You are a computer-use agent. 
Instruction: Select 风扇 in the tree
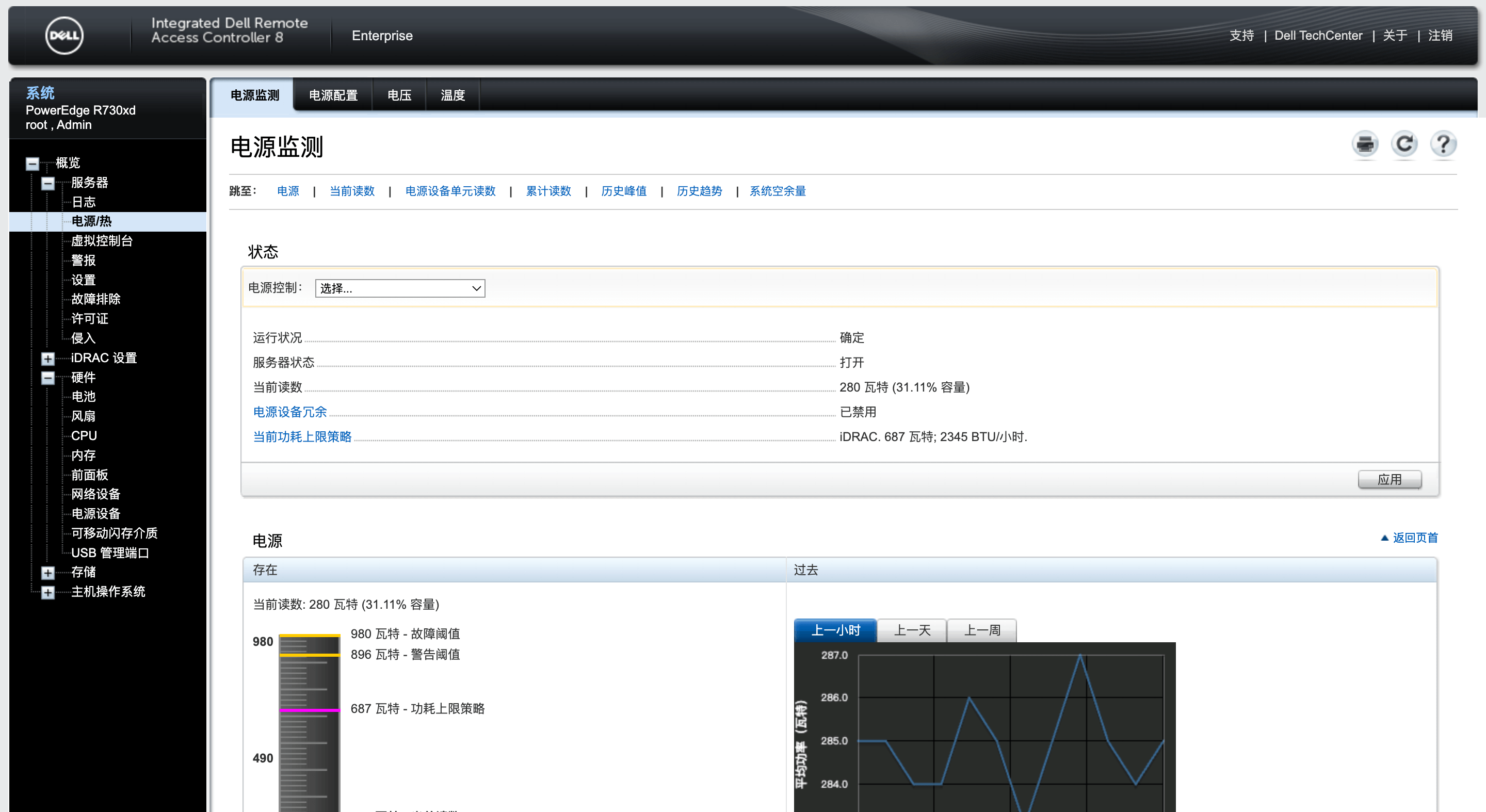(83, 416)
